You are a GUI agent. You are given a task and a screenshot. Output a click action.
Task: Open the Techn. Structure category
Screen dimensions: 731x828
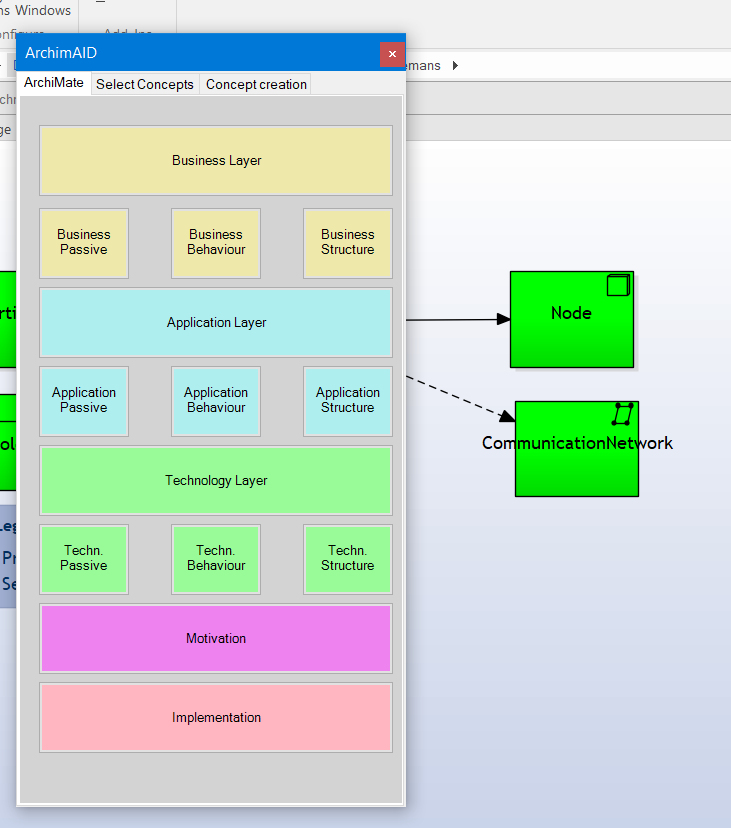(348, 559)
